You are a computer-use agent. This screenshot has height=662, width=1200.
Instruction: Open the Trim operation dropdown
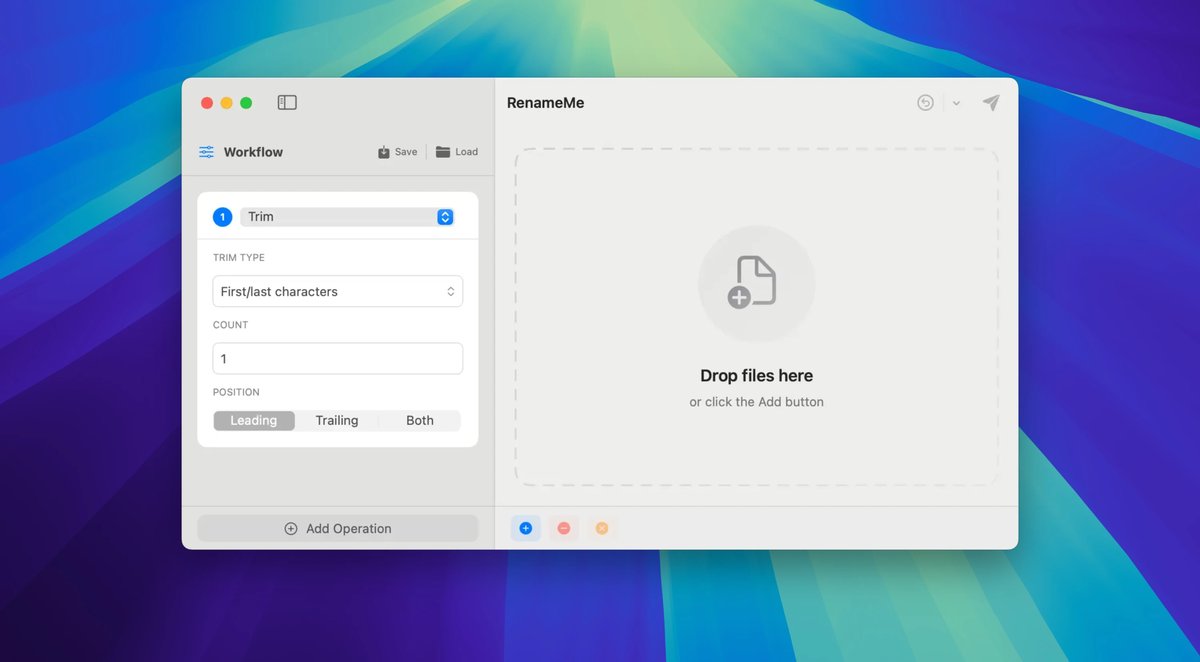(347, 217)
